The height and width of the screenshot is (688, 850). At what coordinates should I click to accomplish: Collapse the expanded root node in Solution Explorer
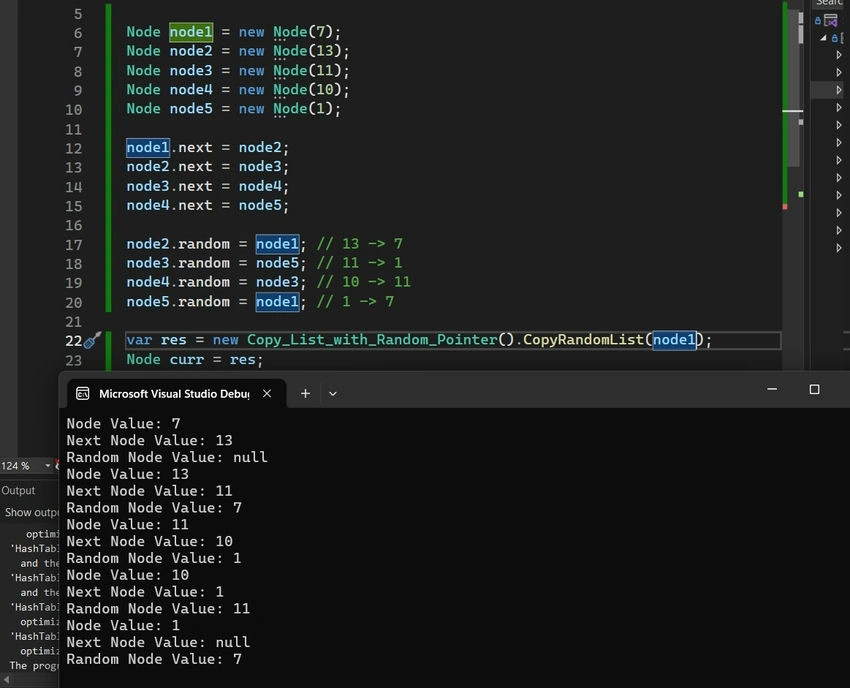tap(823, 38)
